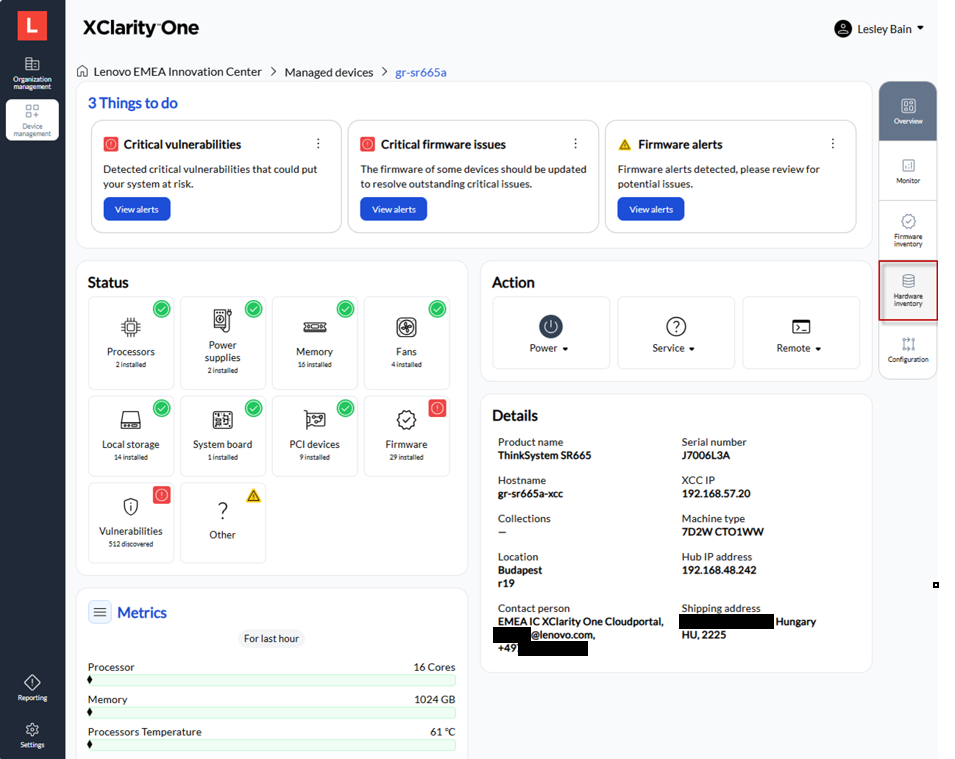Click the For last hour time range
This screenshot has height=759, width=955.
pyautogui.click(x=272, y=638)
